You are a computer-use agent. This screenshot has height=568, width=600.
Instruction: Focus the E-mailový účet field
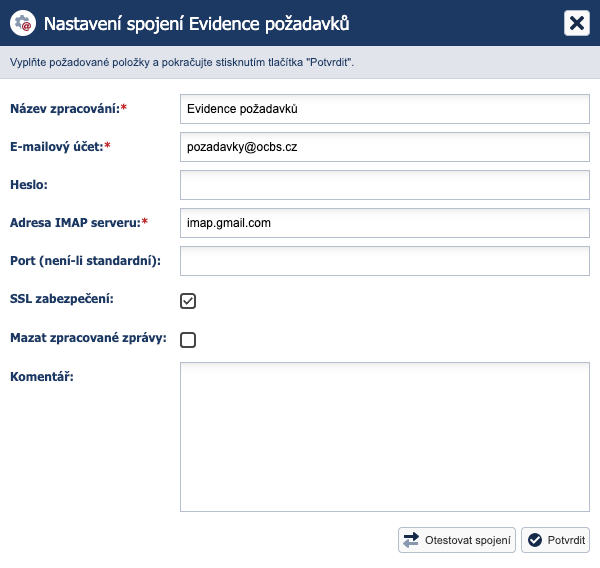click(385, 147)
